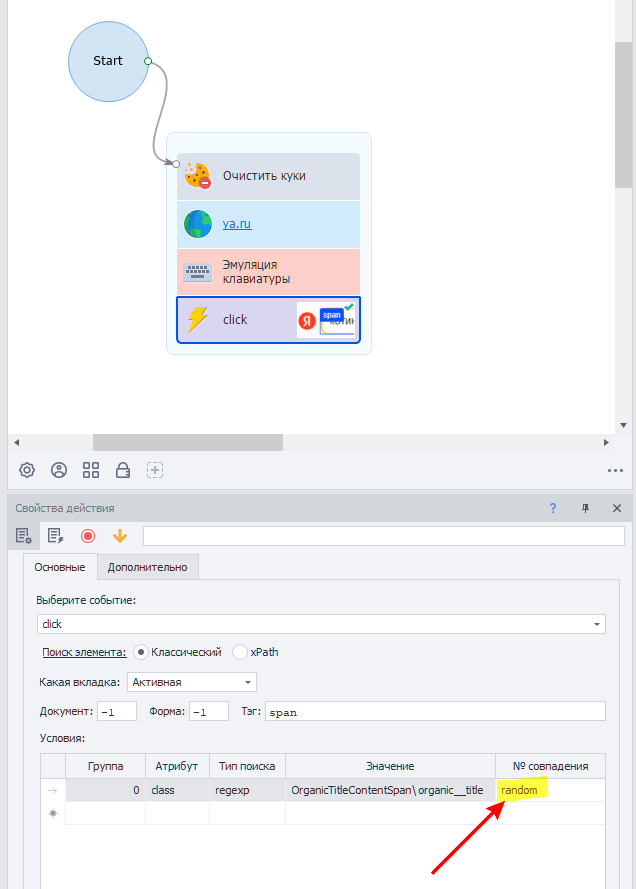Select the Очистить куки action

pyautogui.click(x=268, y=176)
